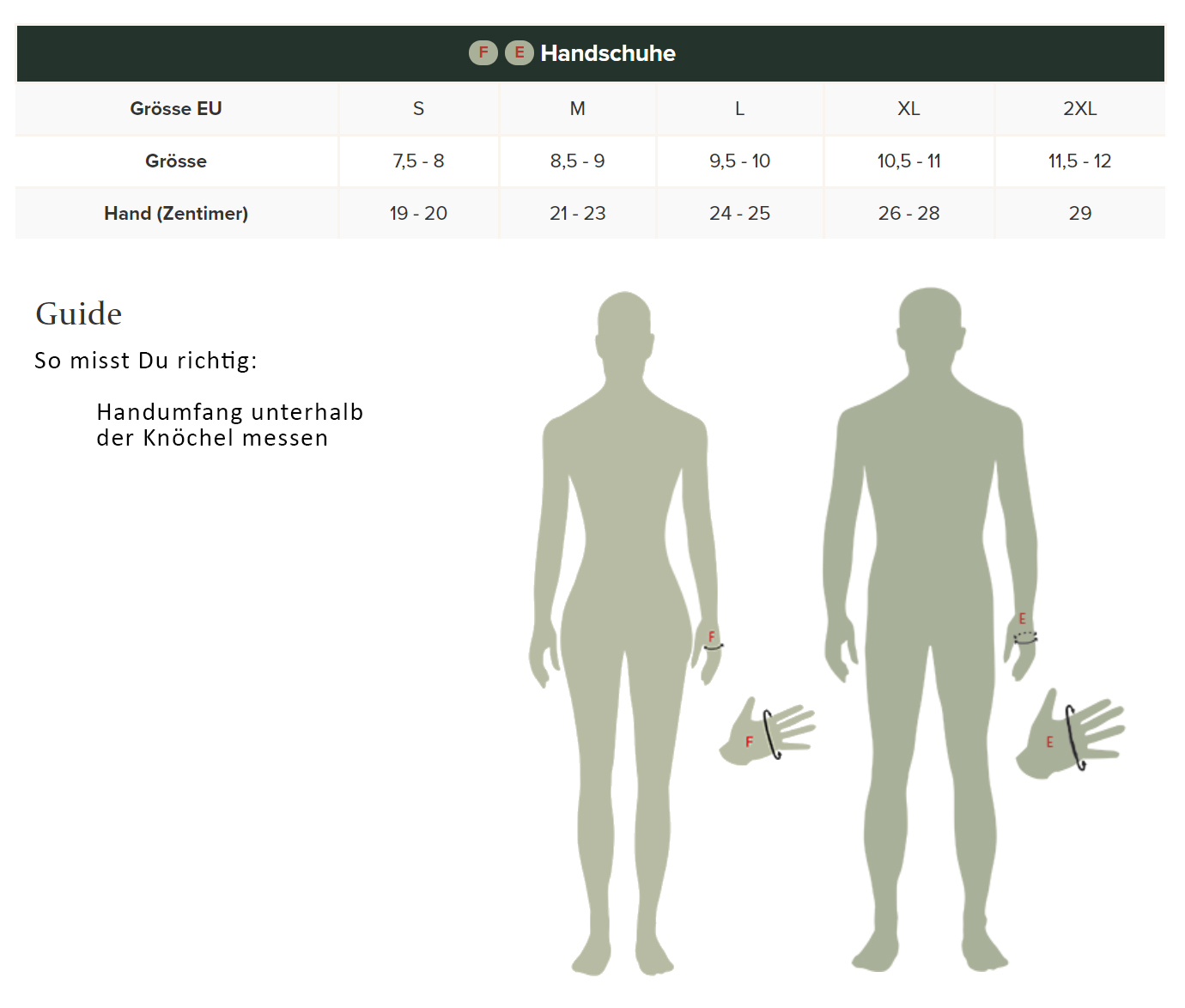Select the male hand measurement illustration
This screenshot has height=1008, width=1185.
[1071, 737]
